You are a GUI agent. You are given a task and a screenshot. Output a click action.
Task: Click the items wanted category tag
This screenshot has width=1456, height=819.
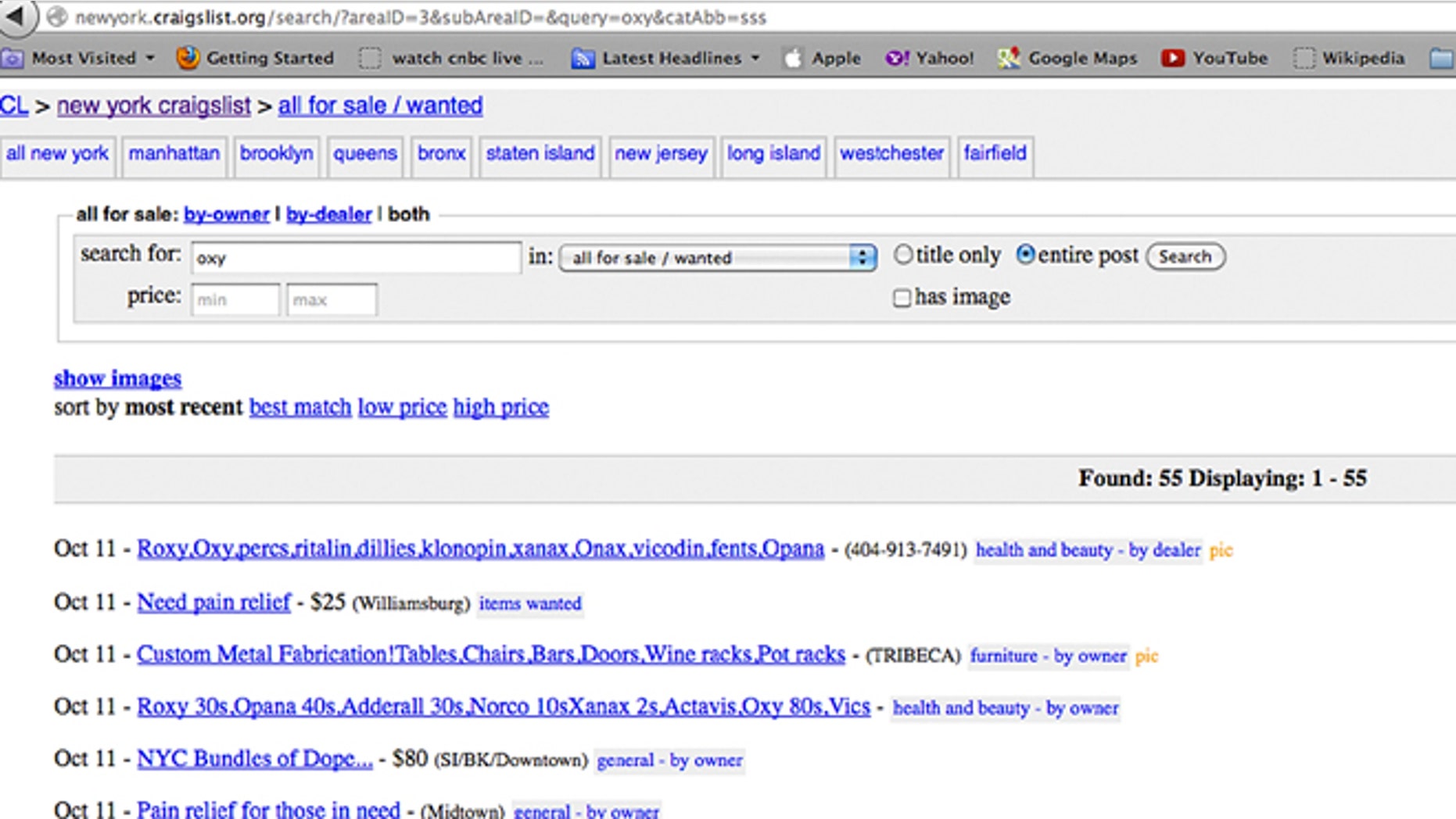pyautogui.click(x=530, y=603)
